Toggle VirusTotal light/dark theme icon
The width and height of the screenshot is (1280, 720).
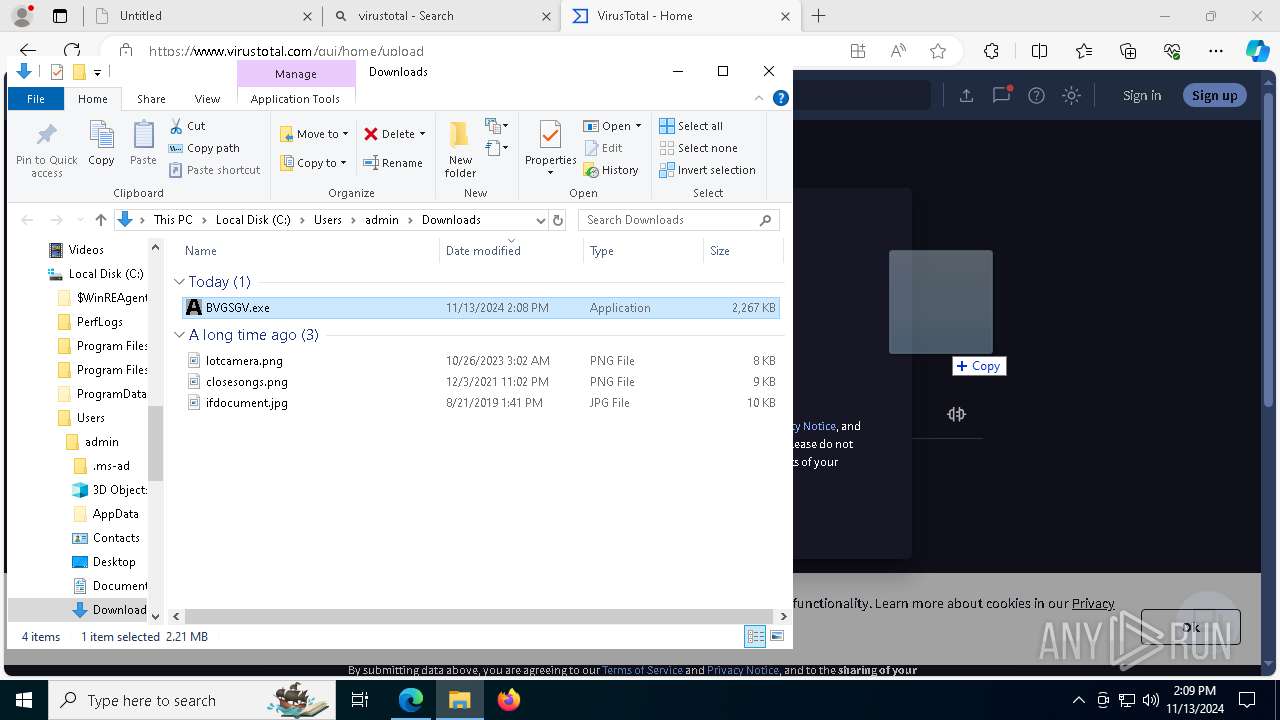pos(1071,95)
